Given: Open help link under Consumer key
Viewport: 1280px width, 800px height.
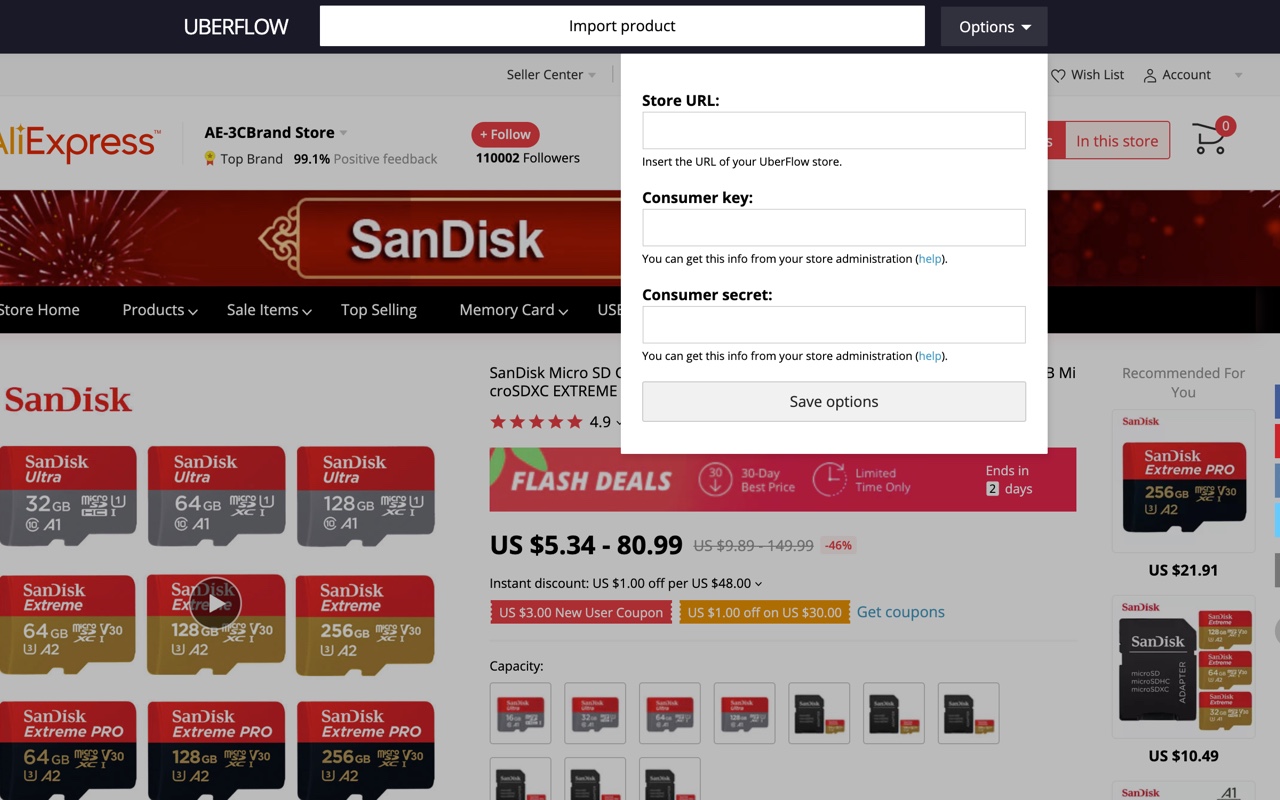Looking at the screenshot, I should [930, 259].
